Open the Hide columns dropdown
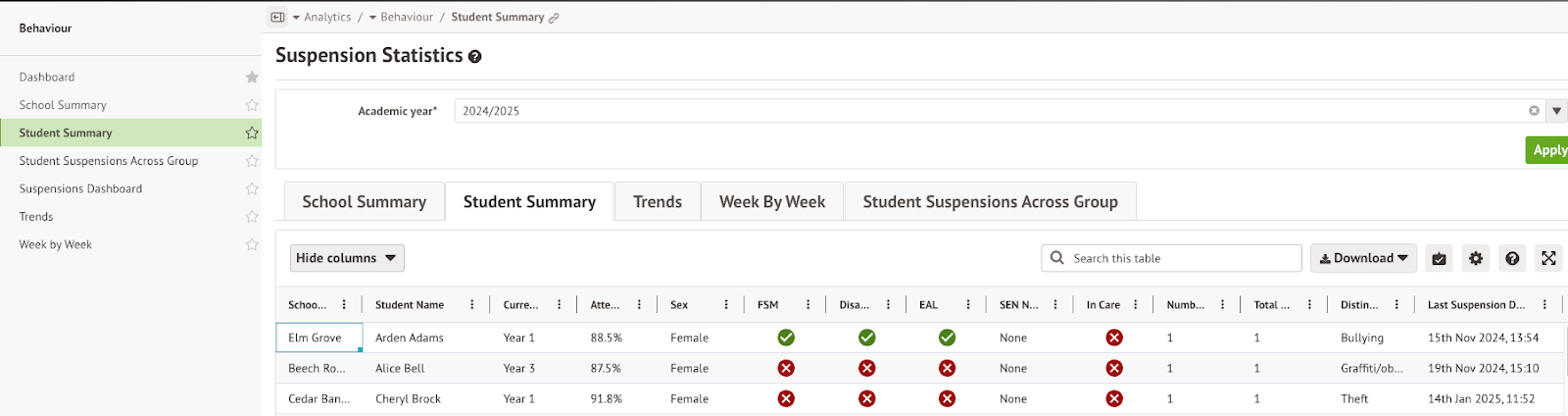 (x=347, y=258)
